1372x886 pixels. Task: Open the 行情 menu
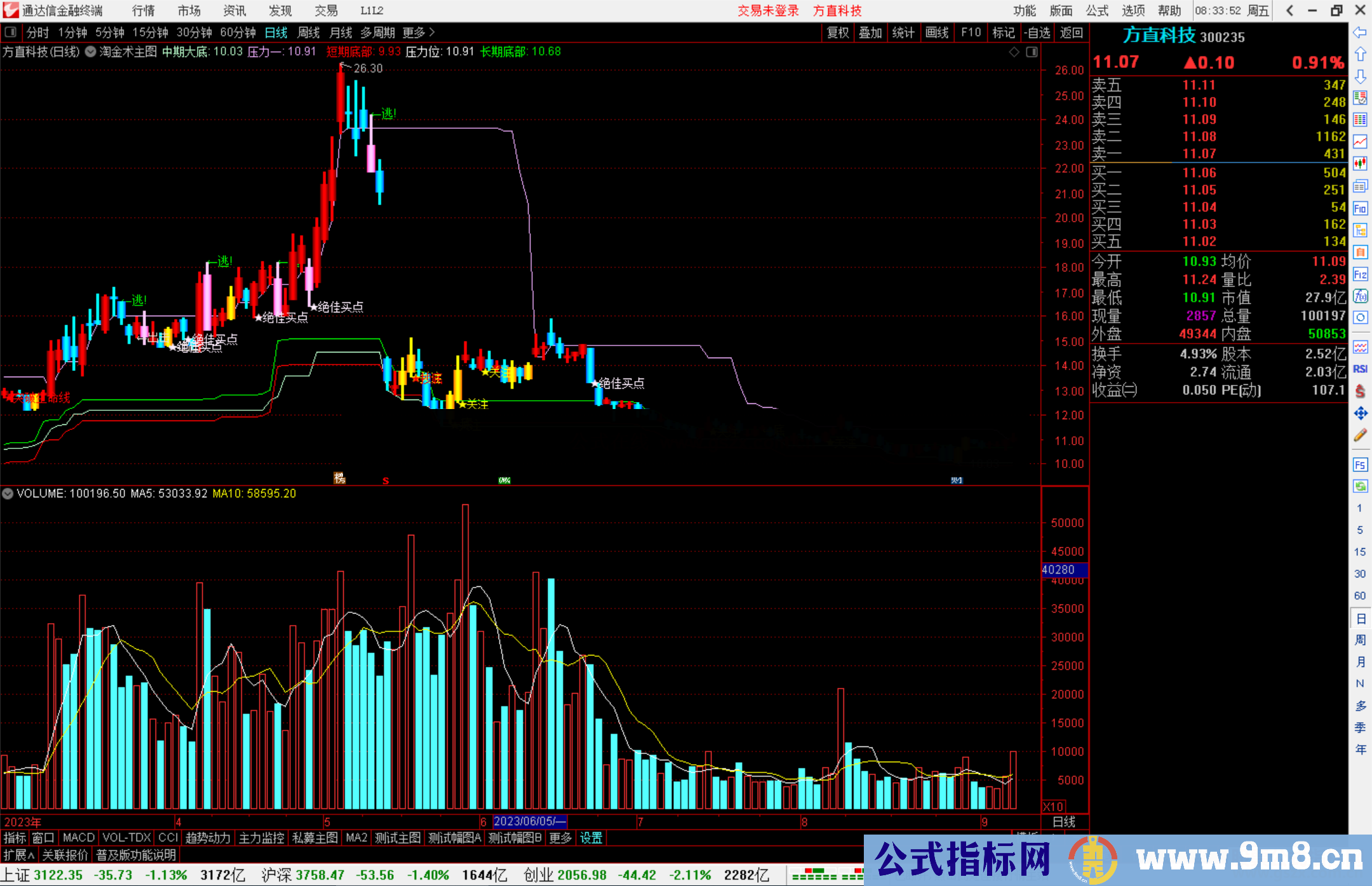click(x=143, y=11)
